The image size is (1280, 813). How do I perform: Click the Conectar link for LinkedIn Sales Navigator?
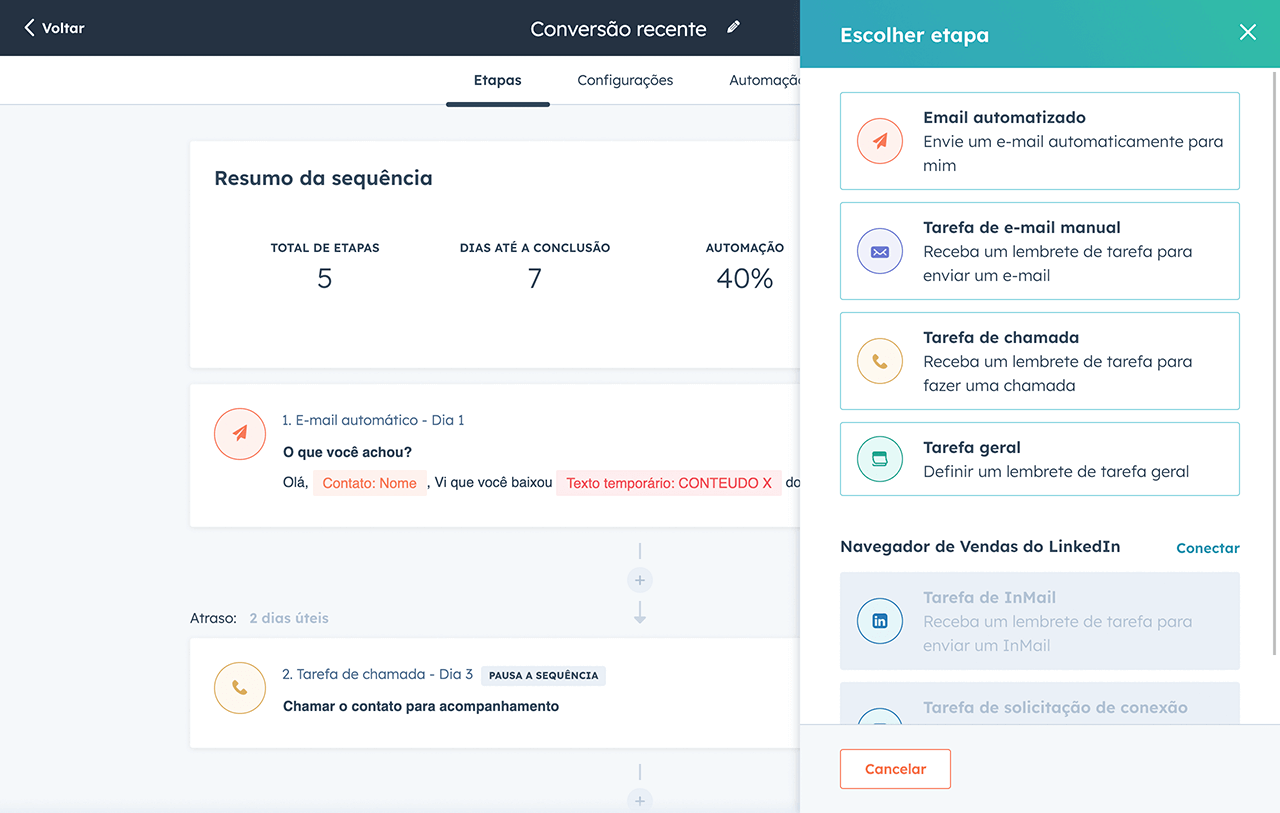click(1207, 548)
